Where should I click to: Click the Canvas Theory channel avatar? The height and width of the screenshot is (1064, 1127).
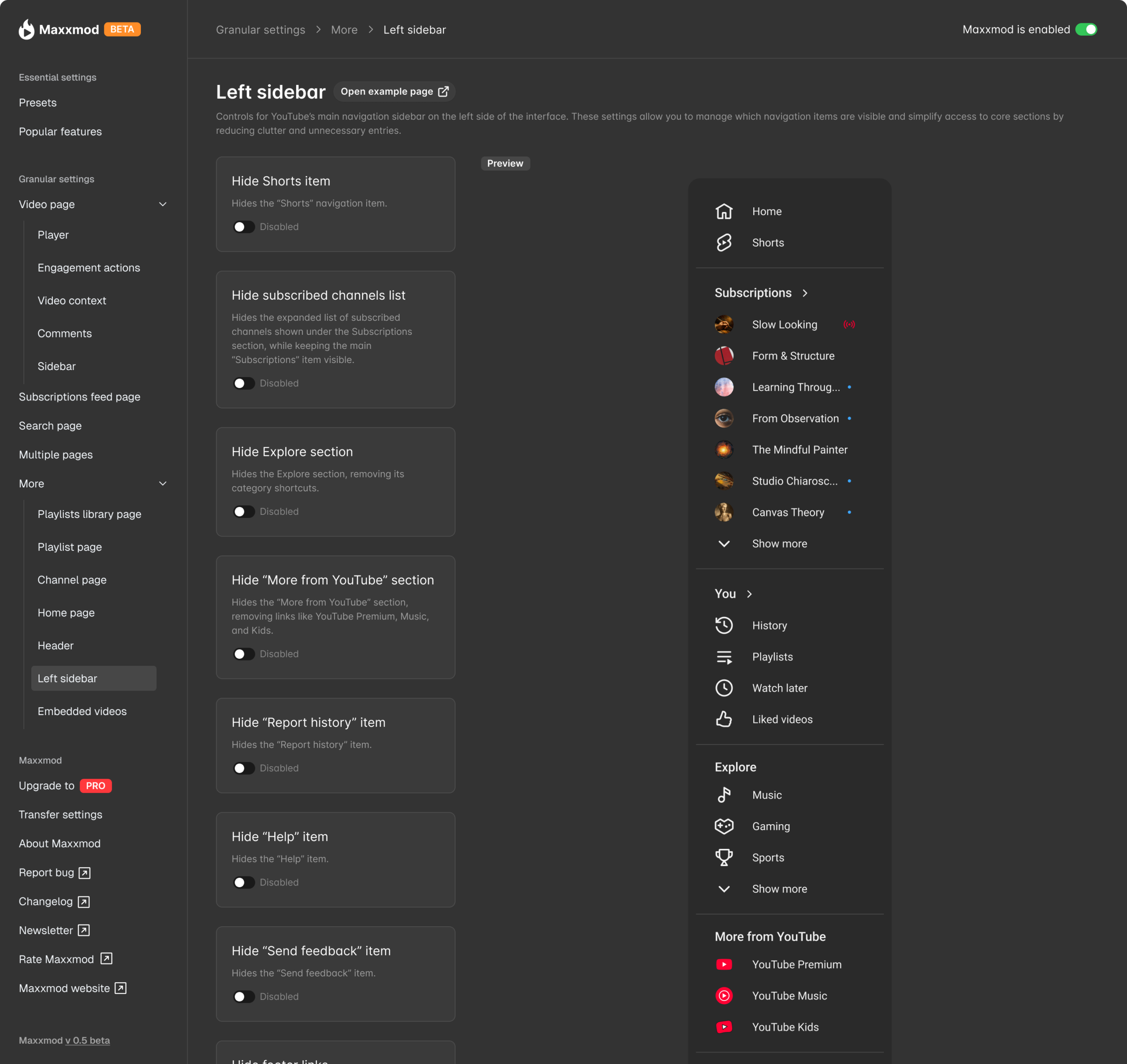pos(725,512)
